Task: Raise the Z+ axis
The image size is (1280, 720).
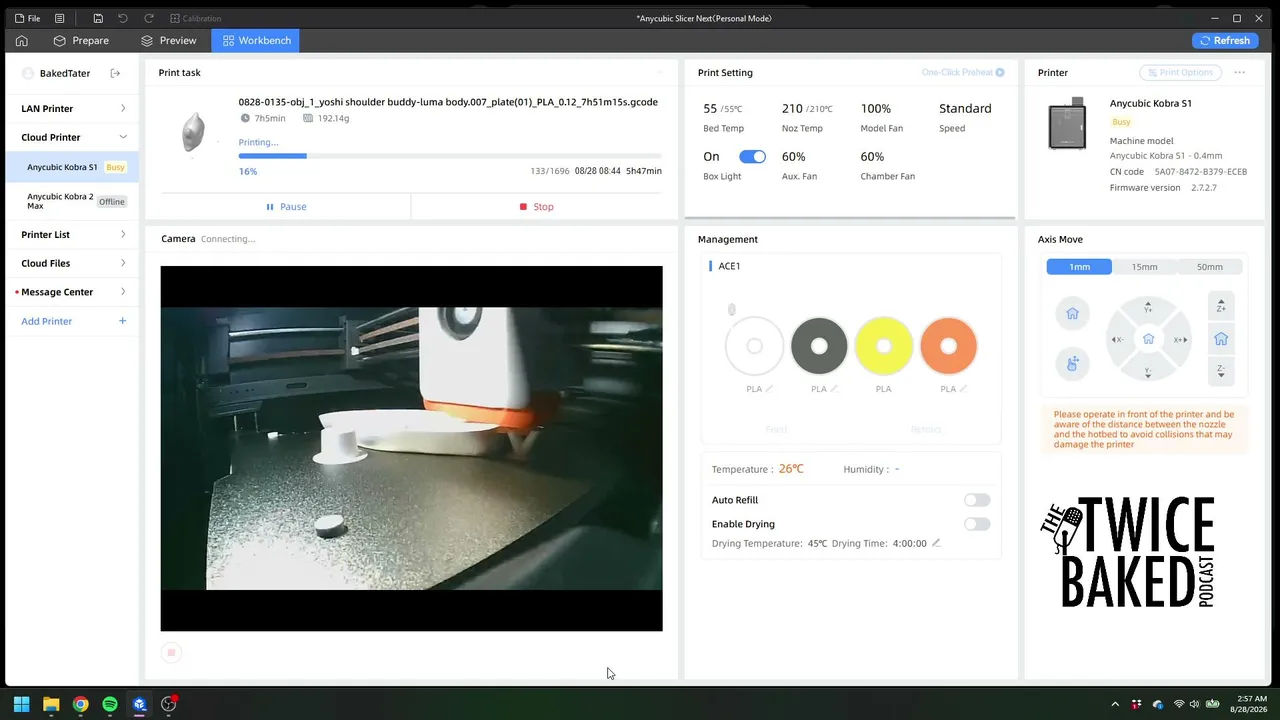Action: click(x=1221, y=306)
